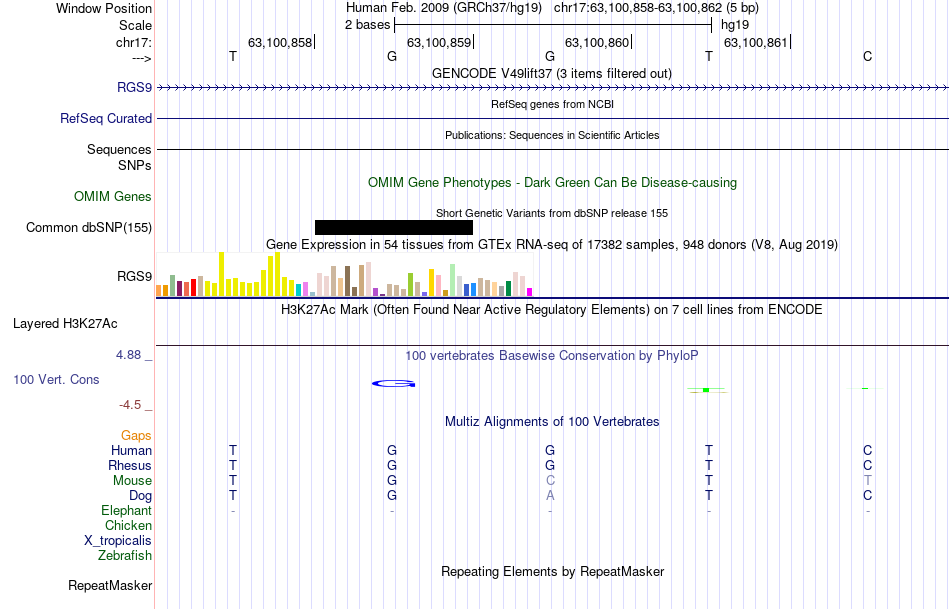This screenshot has width=950, height=609.
Task: Click the -4.5 lower conservation scale value
Action: 130,405
